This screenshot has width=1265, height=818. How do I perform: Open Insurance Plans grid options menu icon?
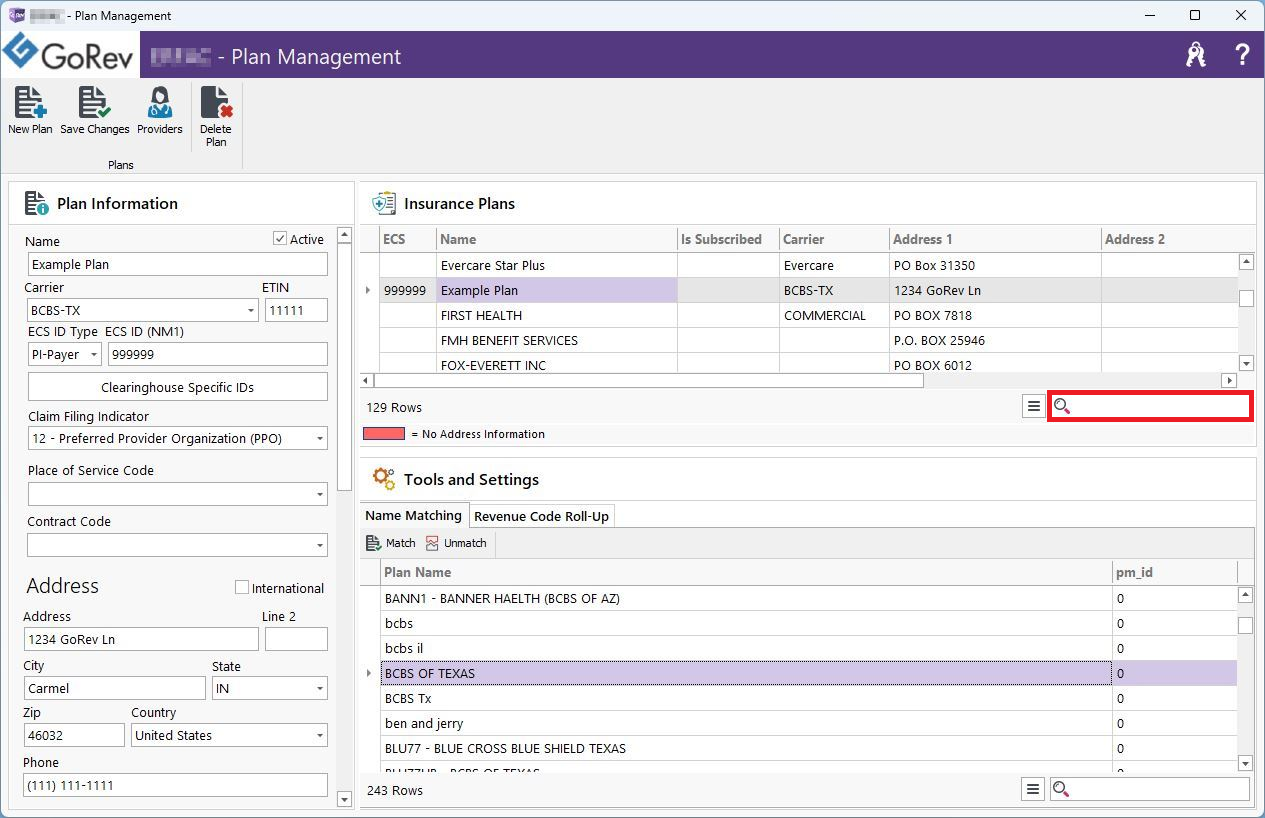1034,407
